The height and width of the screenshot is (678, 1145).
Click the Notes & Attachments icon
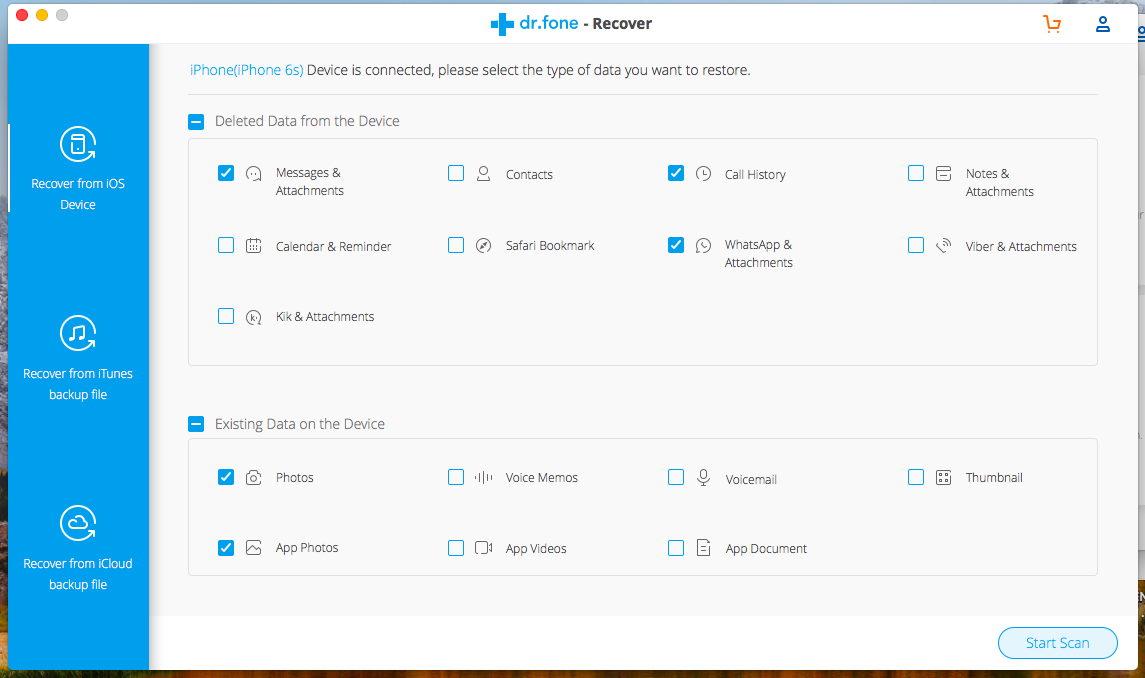[x=943, y=174]
